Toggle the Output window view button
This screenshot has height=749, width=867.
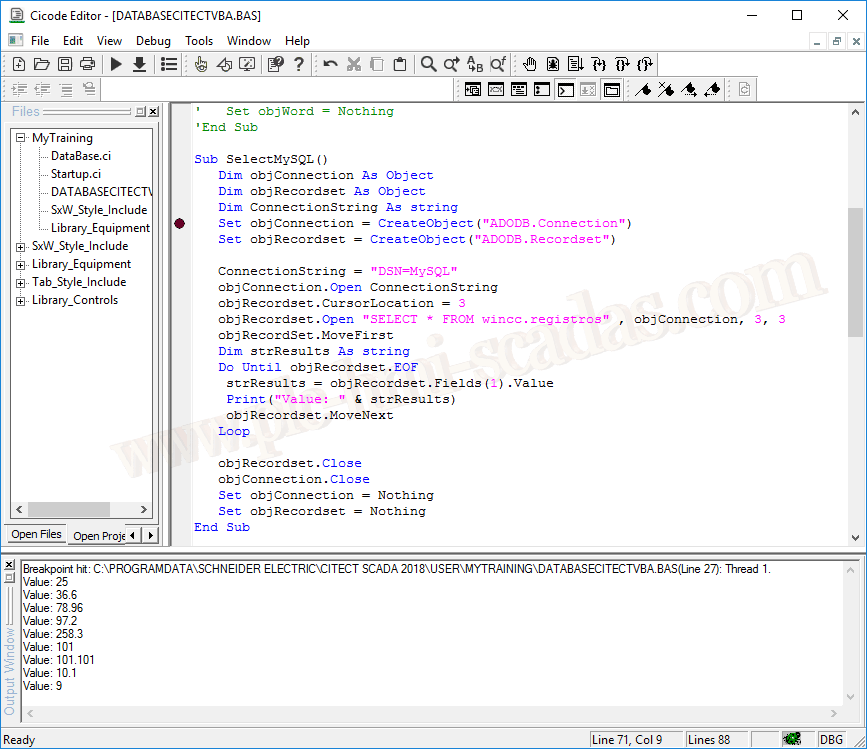click(566, 89)
